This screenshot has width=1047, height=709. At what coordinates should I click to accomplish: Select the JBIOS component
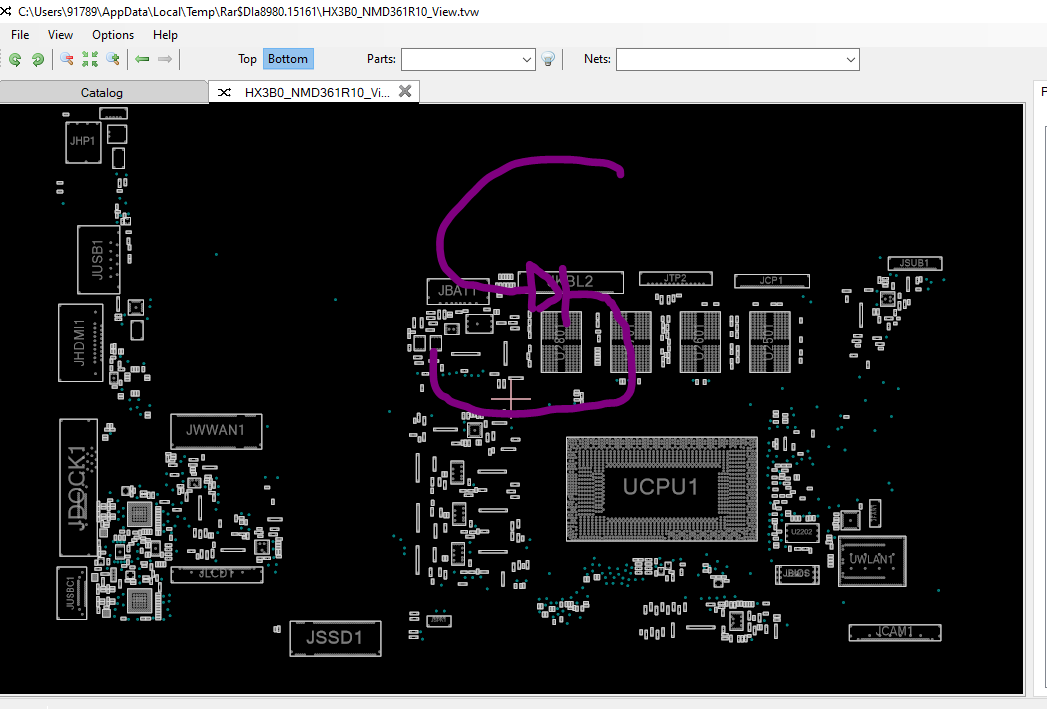coord(797,573)
